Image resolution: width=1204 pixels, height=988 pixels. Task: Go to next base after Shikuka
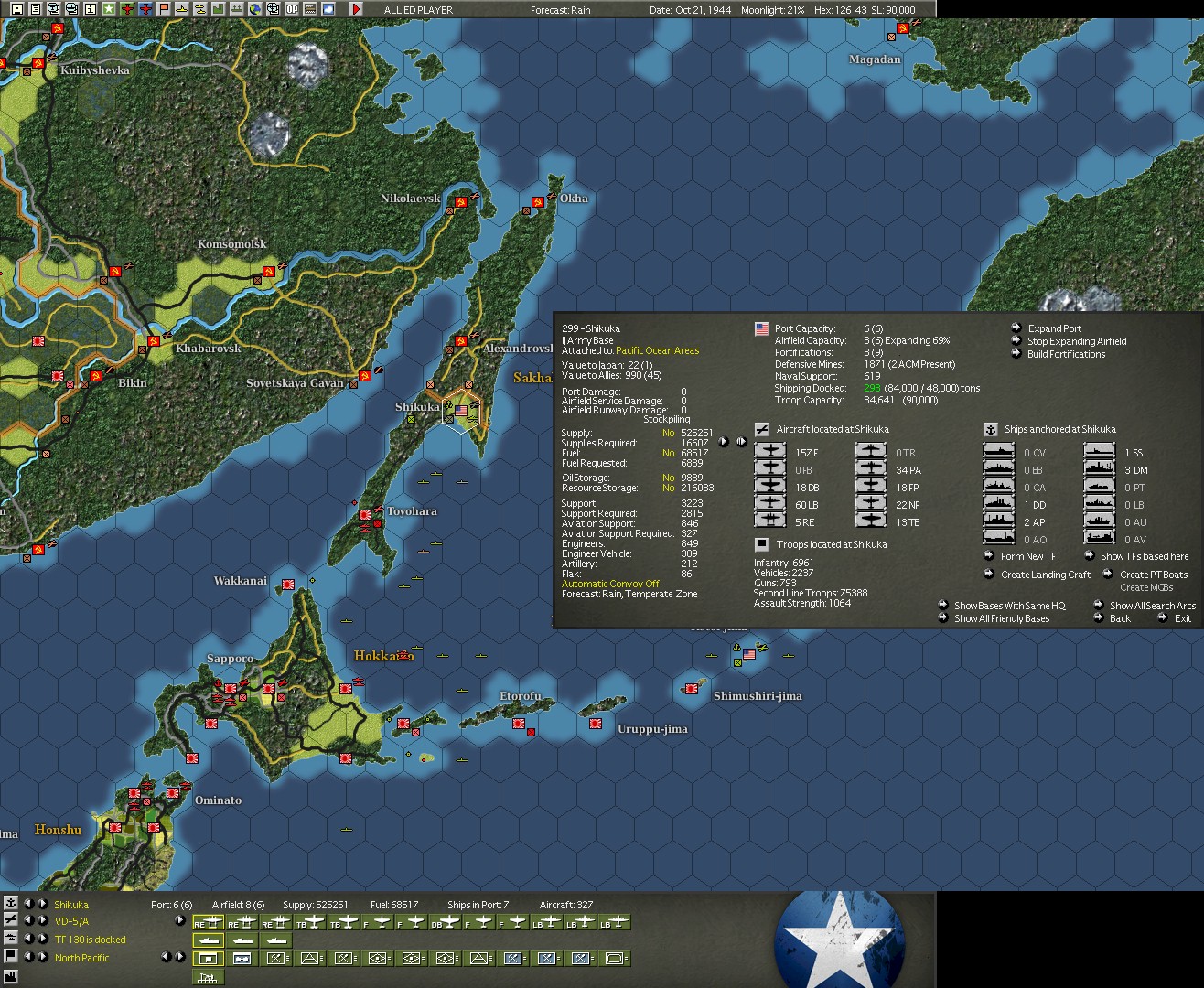42,904
